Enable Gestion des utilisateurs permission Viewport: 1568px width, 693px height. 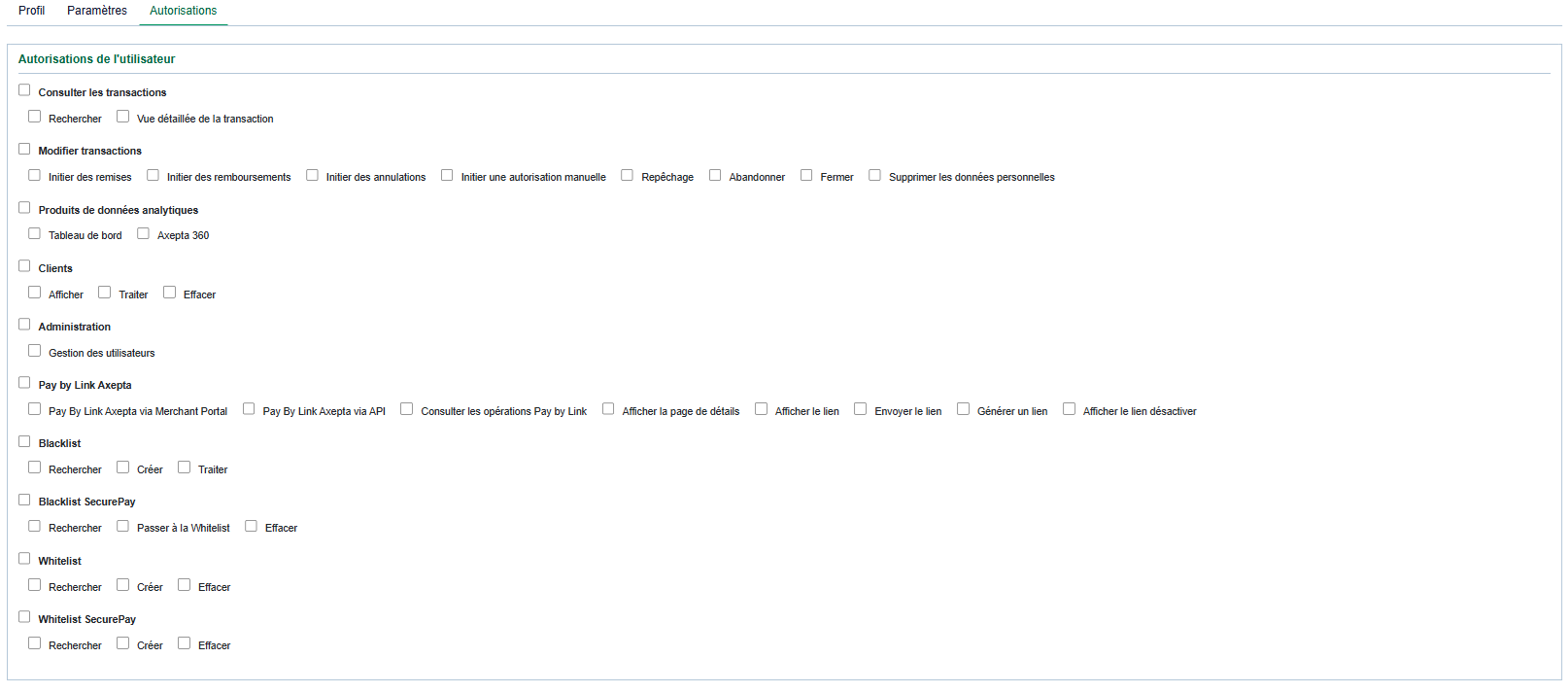35,351
